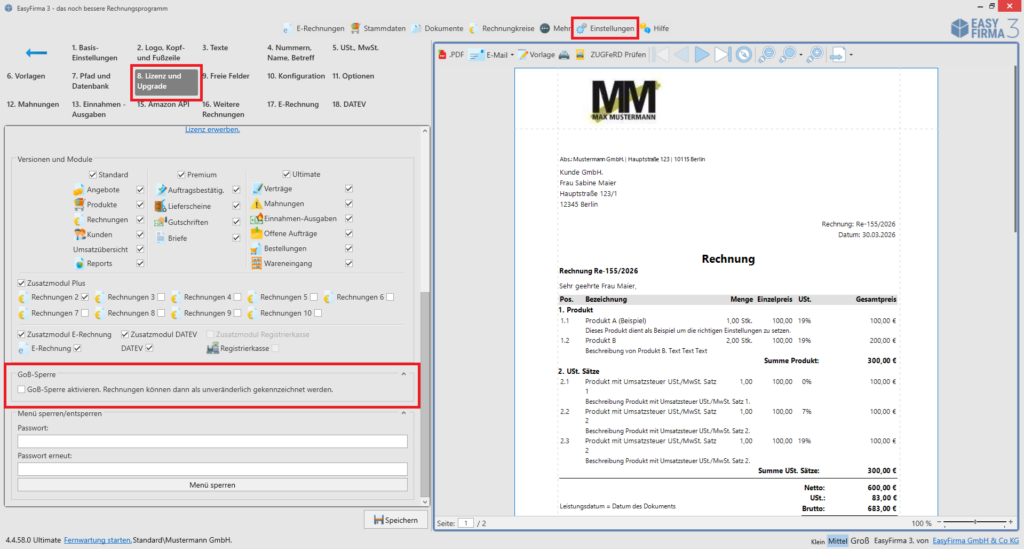
Task: Go to next page with blue play arrow
Action: [702, 55]
